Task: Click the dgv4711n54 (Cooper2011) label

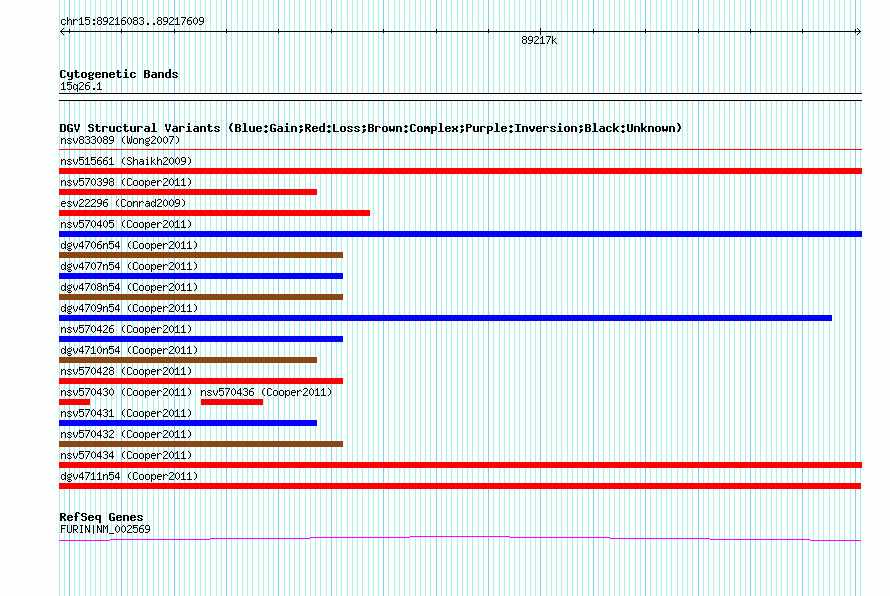Action: tap(129, 476)
